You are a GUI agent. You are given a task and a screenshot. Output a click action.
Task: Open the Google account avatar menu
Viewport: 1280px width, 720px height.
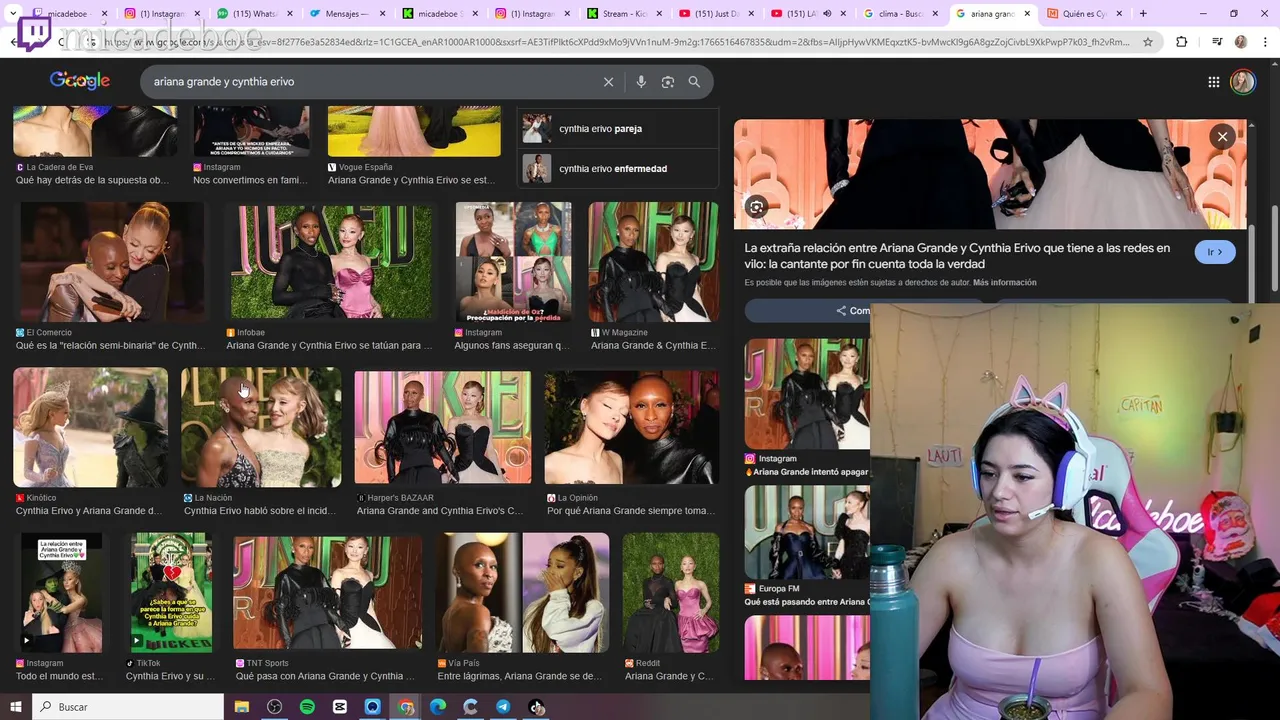pyautogui.click(x=1243, y=82)
